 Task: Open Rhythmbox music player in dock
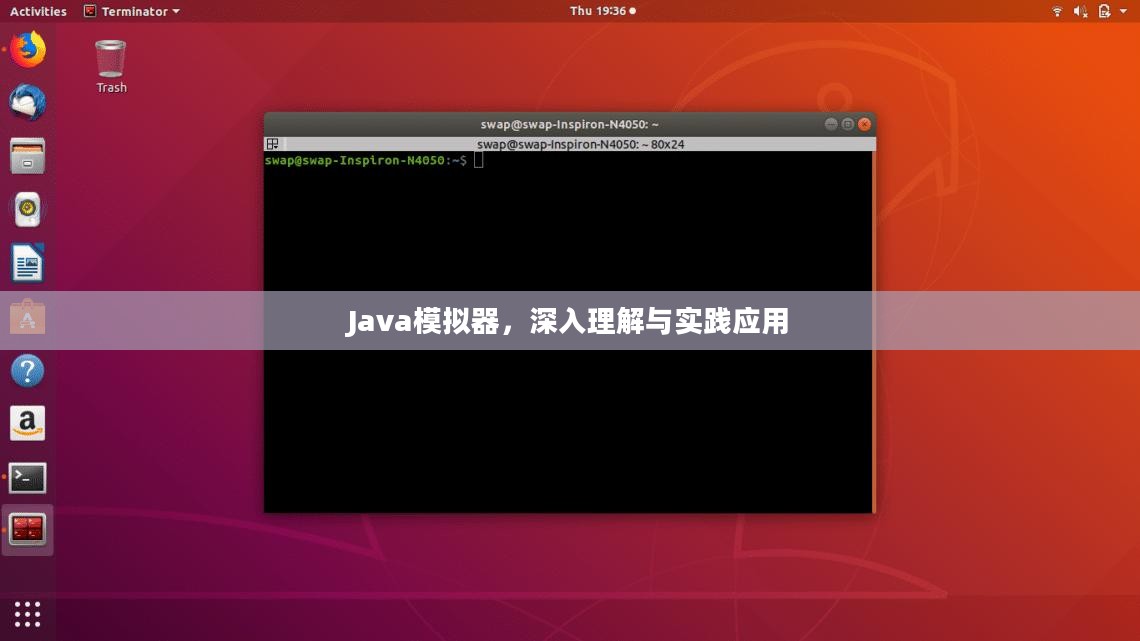(x=28, y=209)
